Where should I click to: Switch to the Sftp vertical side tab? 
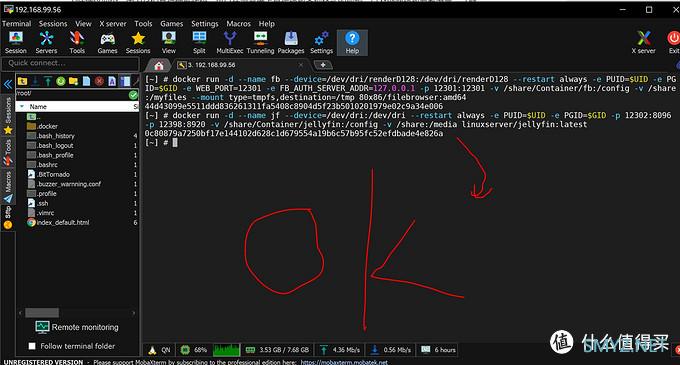pos(8,217)
